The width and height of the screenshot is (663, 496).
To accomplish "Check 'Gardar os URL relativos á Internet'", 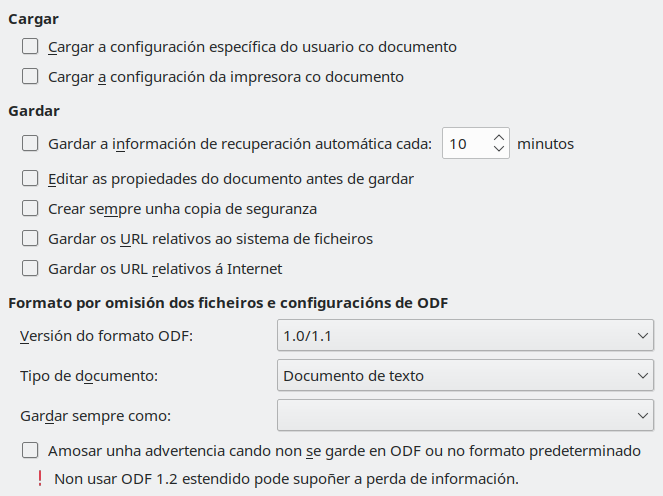I will [30, 268].
